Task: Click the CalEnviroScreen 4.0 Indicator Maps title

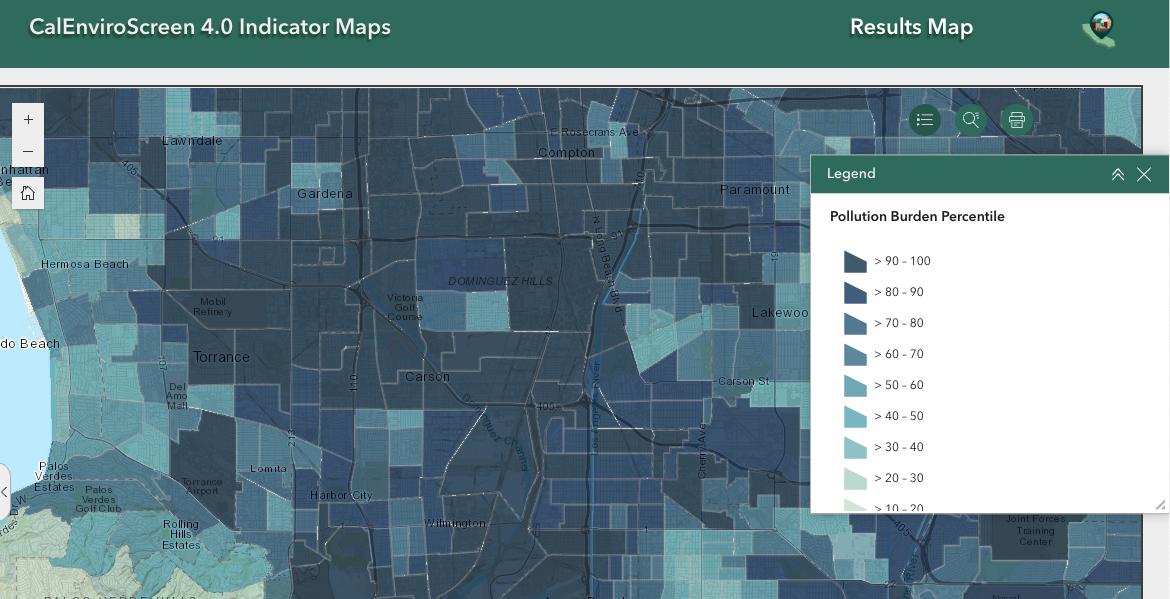Action: pyautogui.click(x=210, y=27)
